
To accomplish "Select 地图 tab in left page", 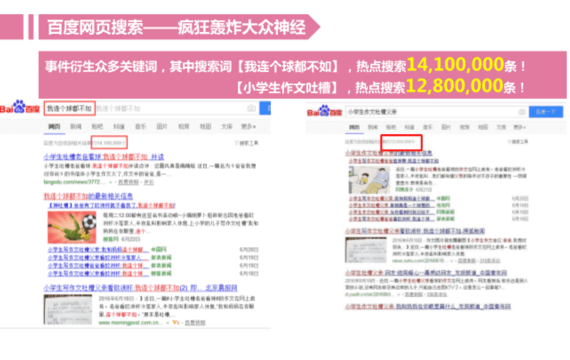I will point(205,127).
